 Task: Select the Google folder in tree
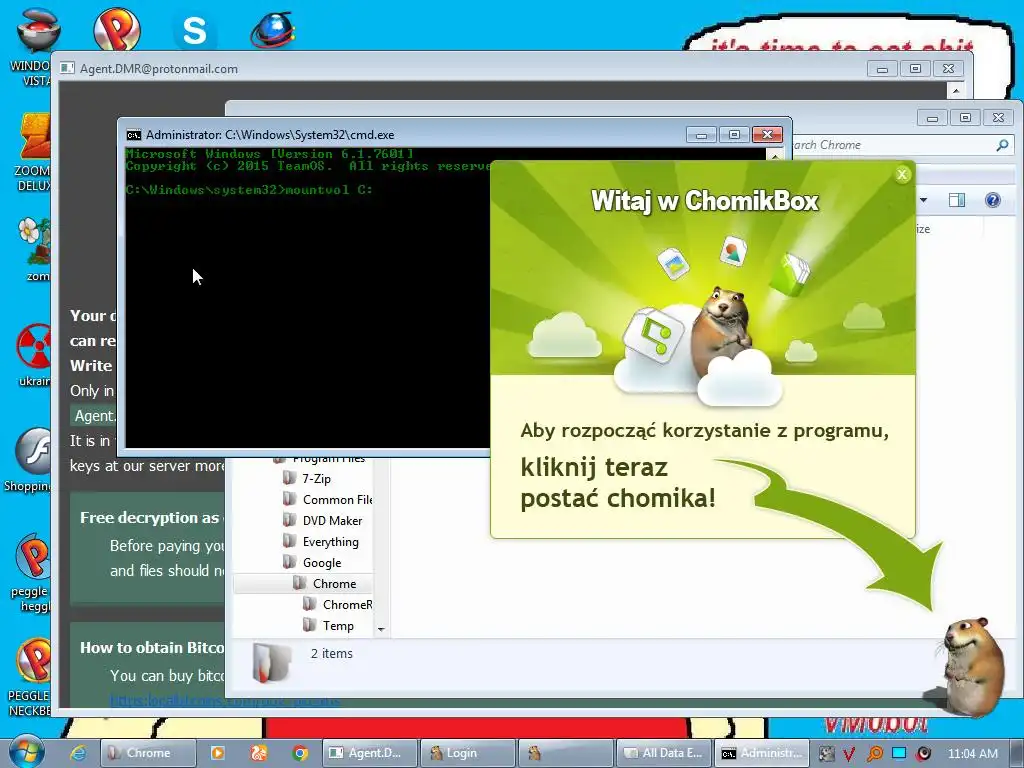point(312,562)
